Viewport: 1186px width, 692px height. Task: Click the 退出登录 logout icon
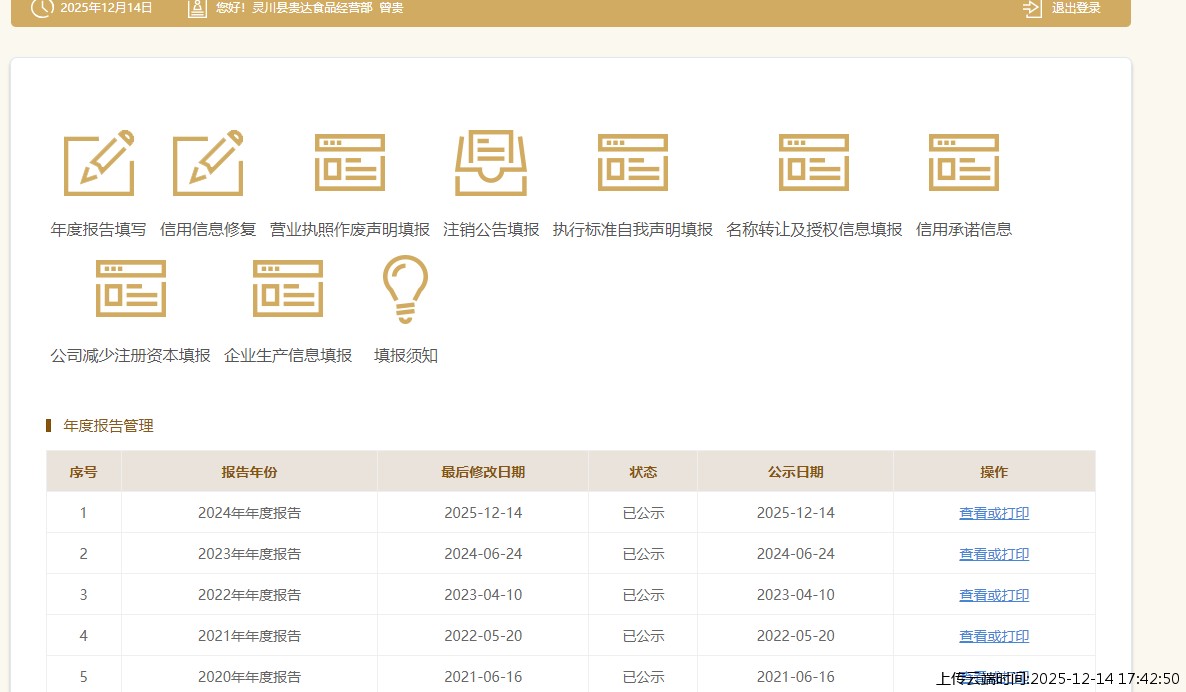1032,8
